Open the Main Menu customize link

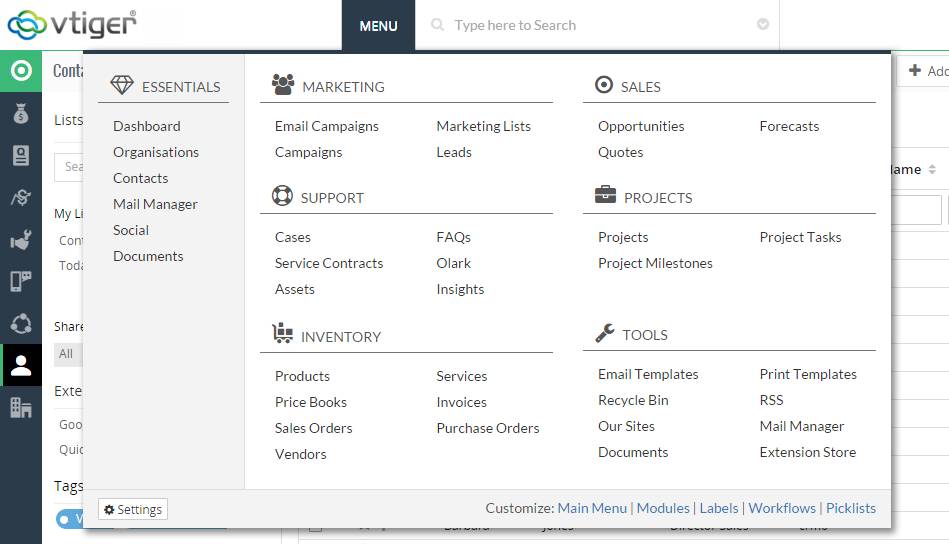[592, 508]
